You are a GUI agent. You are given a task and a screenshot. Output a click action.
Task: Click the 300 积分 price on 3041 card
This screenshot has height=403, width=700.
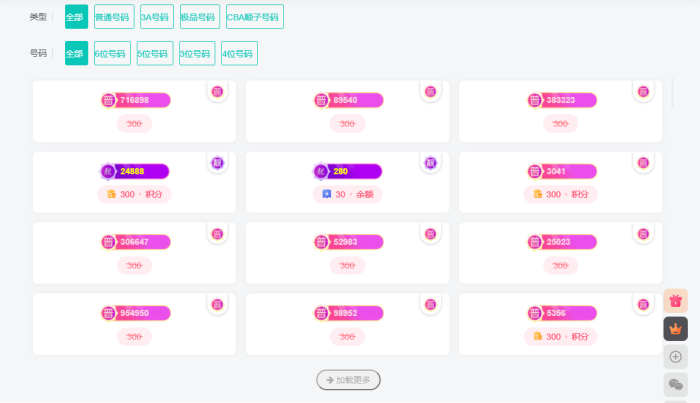coord(561,194)
